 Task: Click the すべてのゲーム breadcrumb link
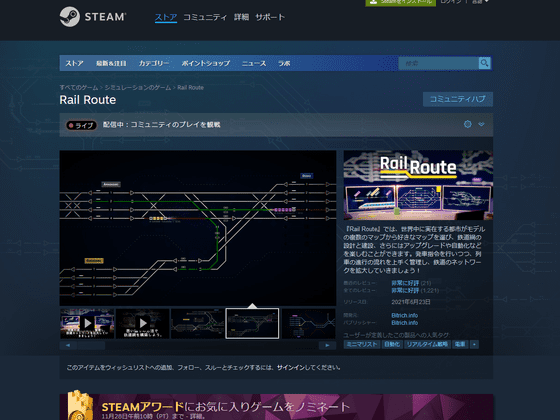[79, 88]
